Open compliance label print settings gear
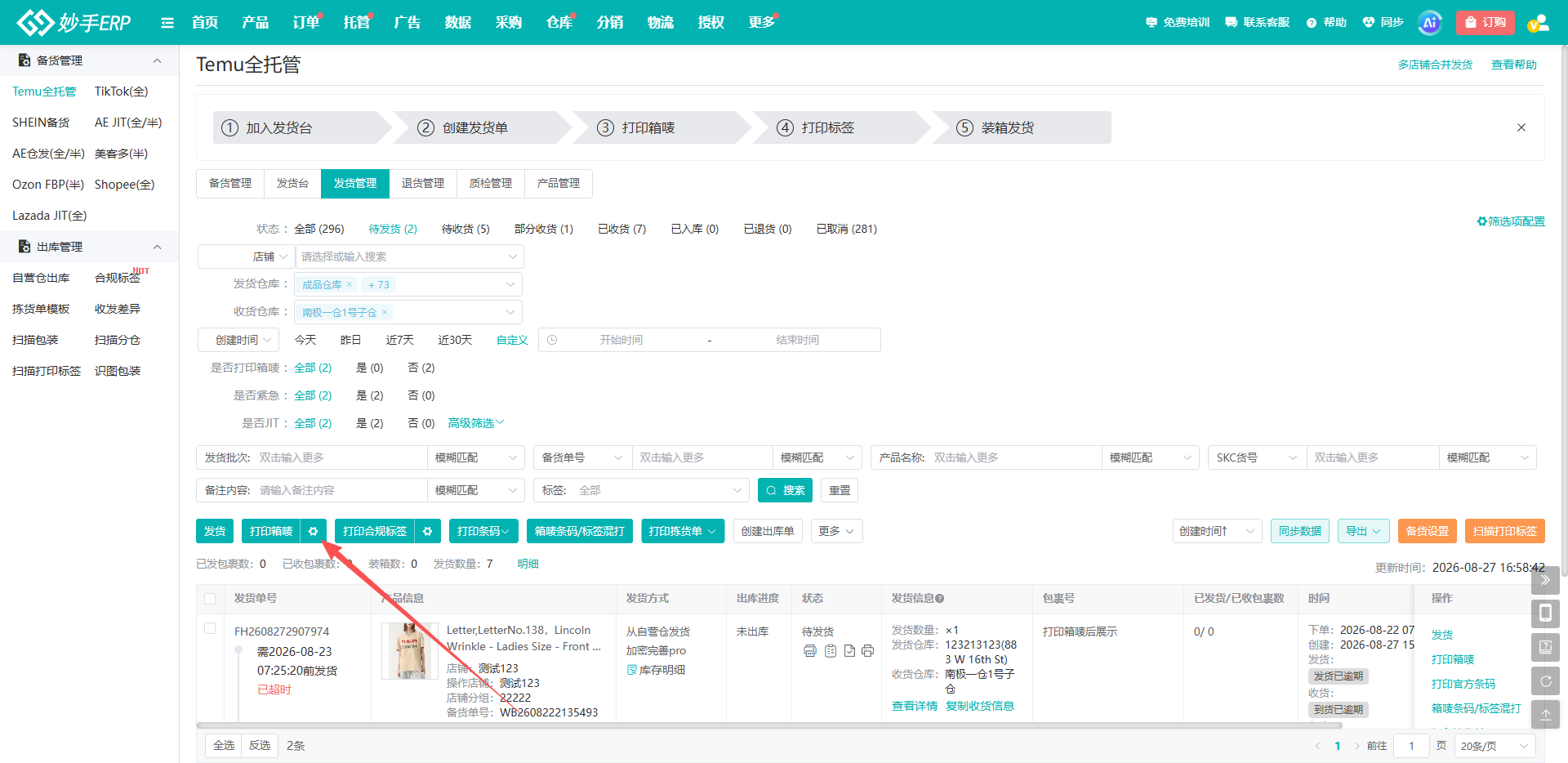Viewport: 1568px width, 763px height. pyautogui.click(x=427, y=531)
